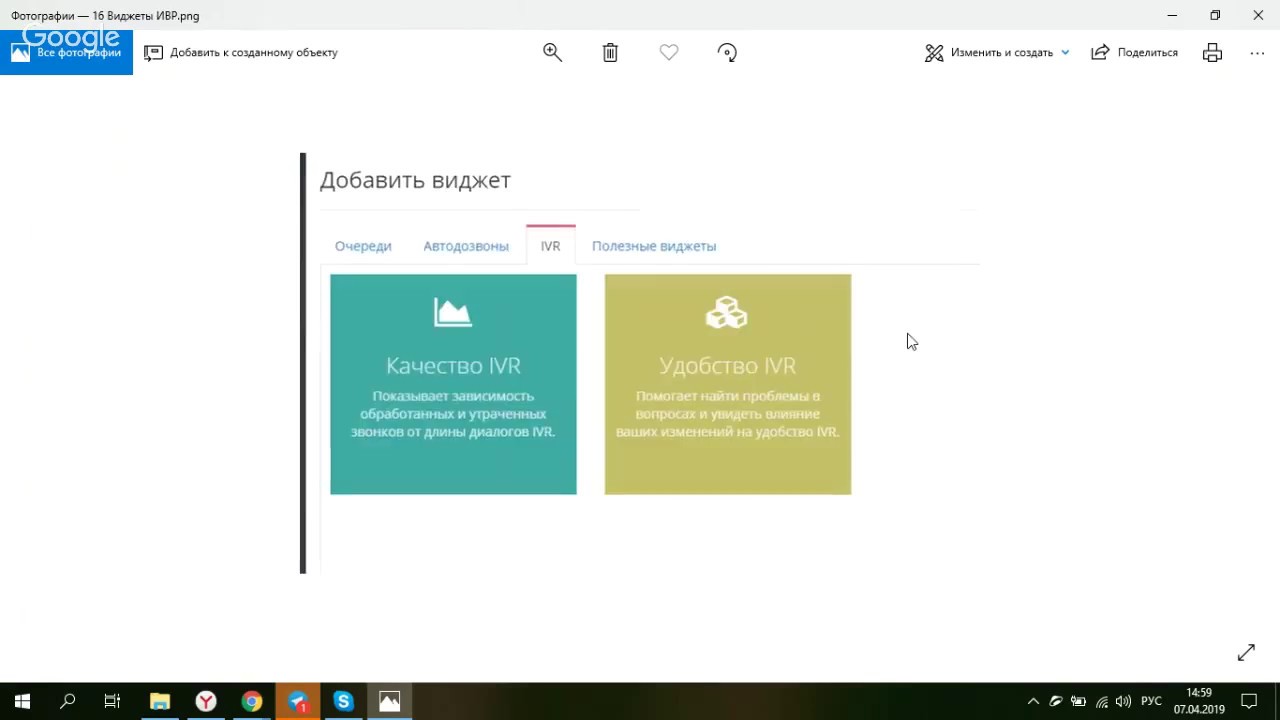Select the Качество IVR widget card
Viewport: 1280px width, 720px height.
453,384
